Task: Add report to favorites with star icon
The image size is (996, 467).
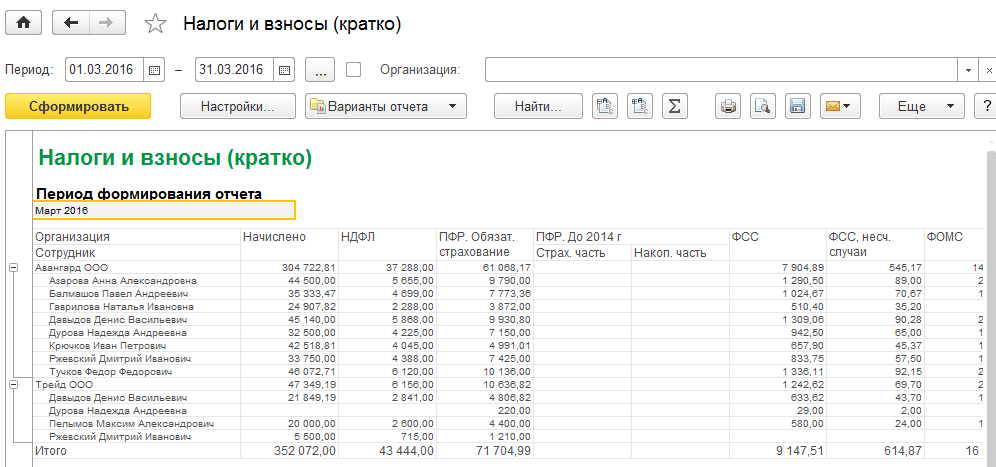Action: point(155,25)
